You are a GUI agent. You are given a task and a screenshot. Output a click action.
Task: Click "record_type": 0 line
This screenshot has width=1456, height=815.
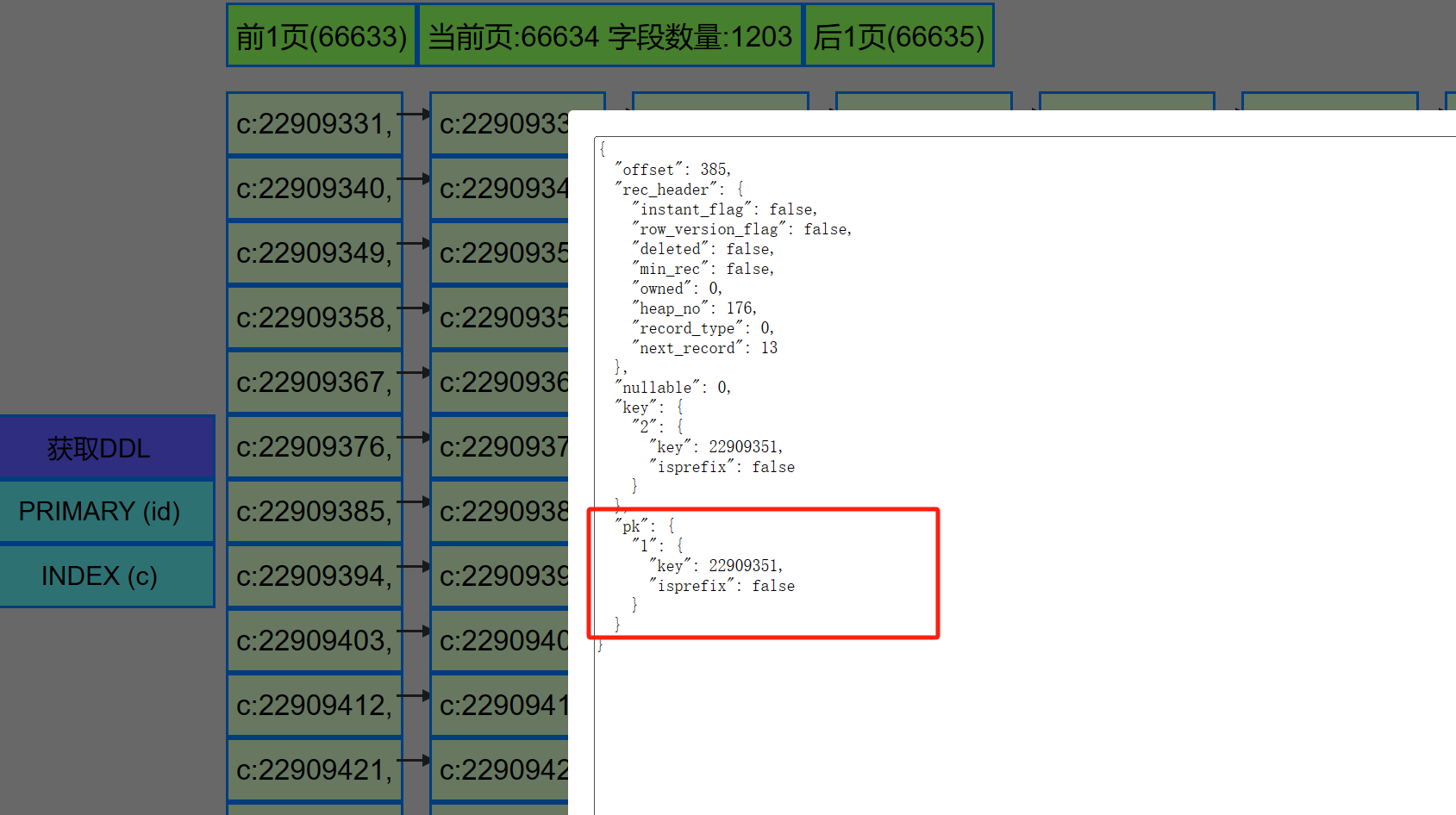click(x=703, y=328)
